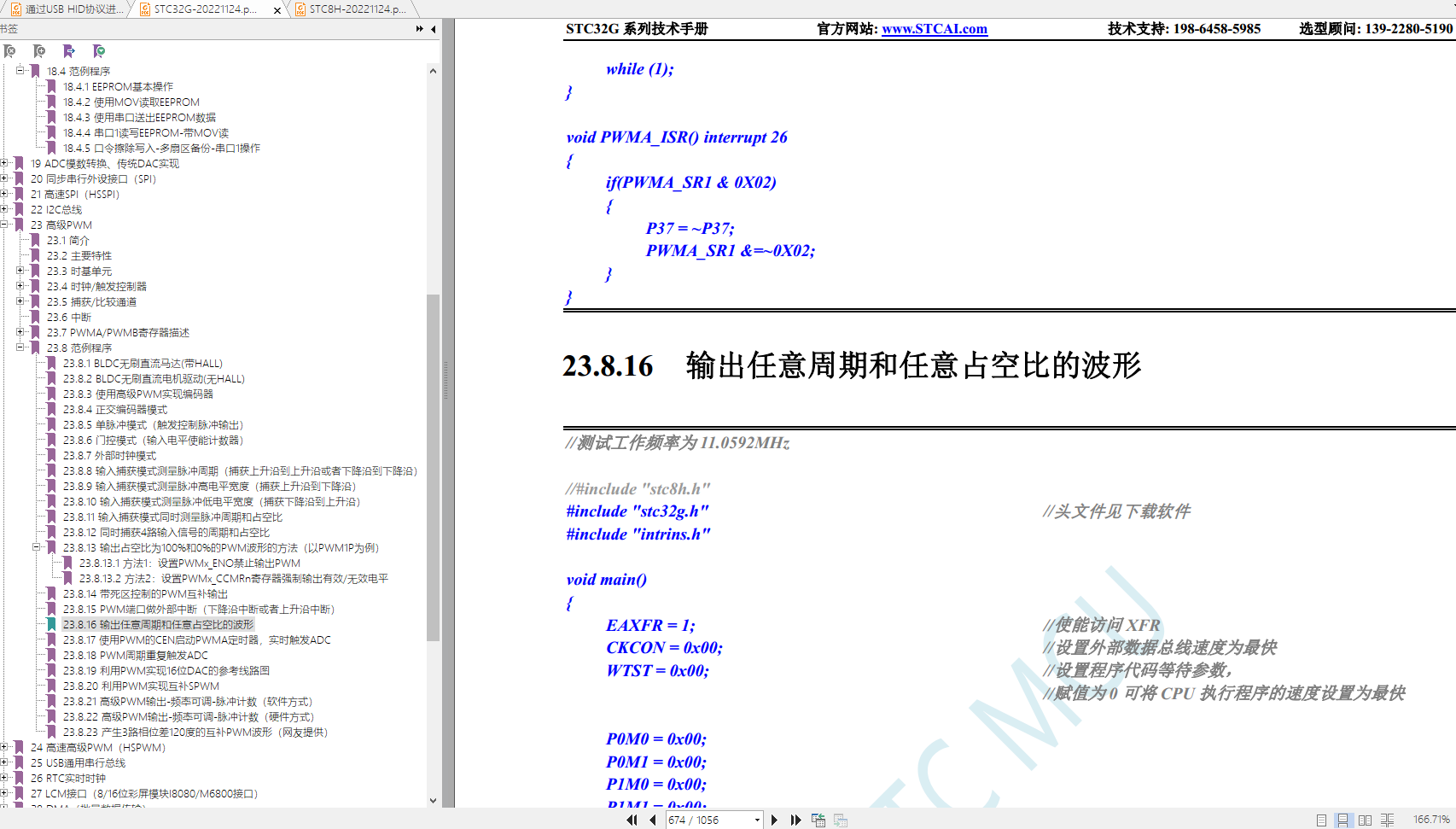Switch to the 通过USB HID协议 tab
The width and height of the screenshot is (1456, 829).
pos(67,9)
